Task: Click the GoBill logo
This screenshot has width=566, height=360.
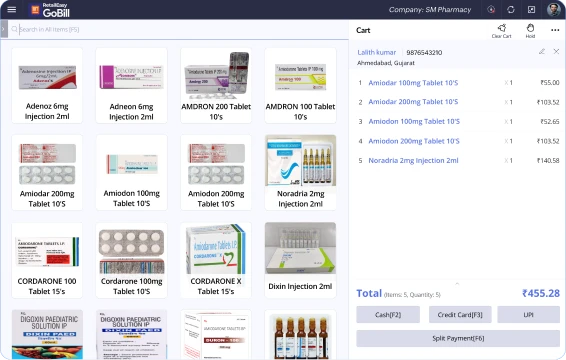Action: click(x=50, y=10)
